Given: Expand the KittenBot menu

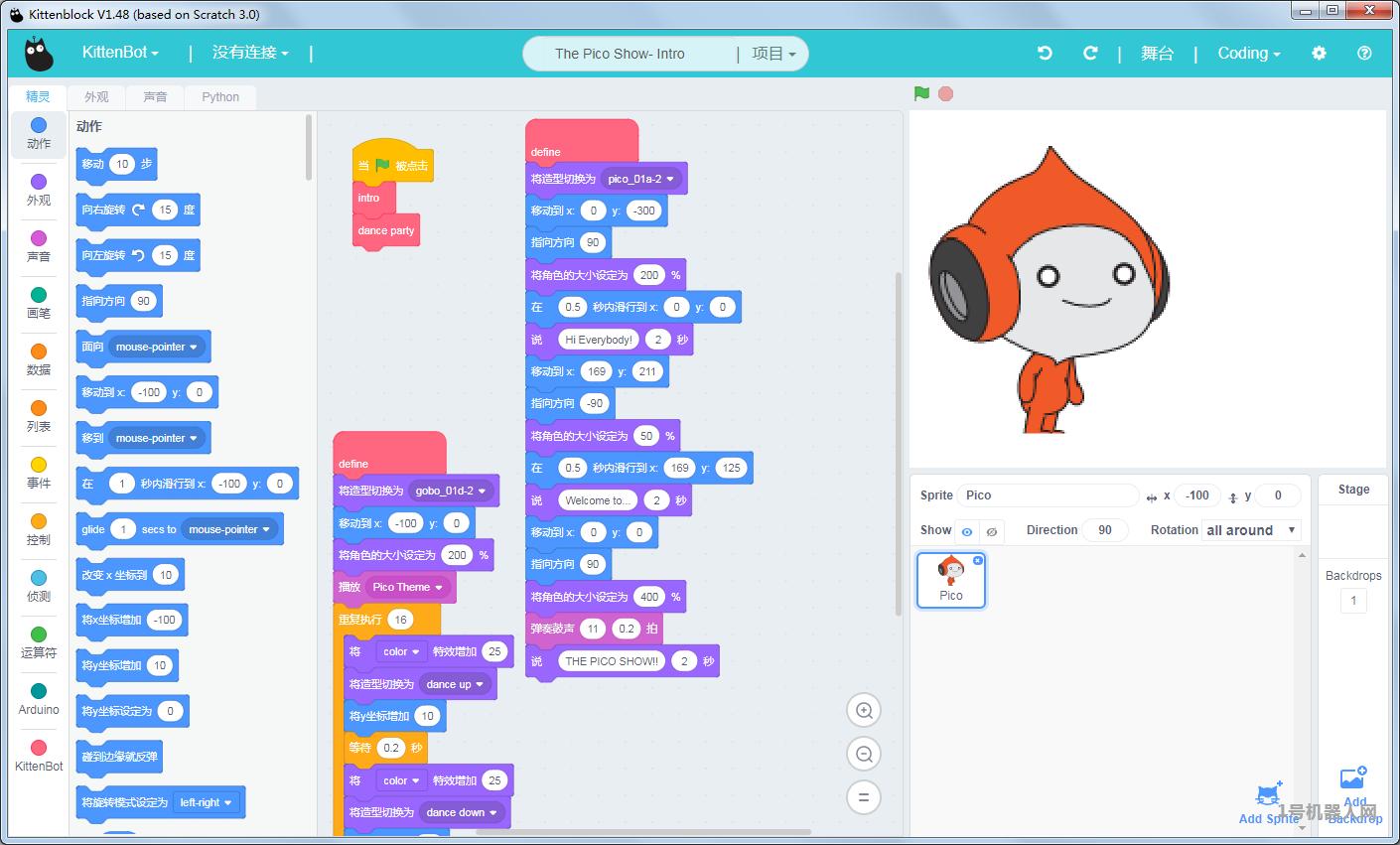Looking at the screenshot, I should tap(120, 53).
